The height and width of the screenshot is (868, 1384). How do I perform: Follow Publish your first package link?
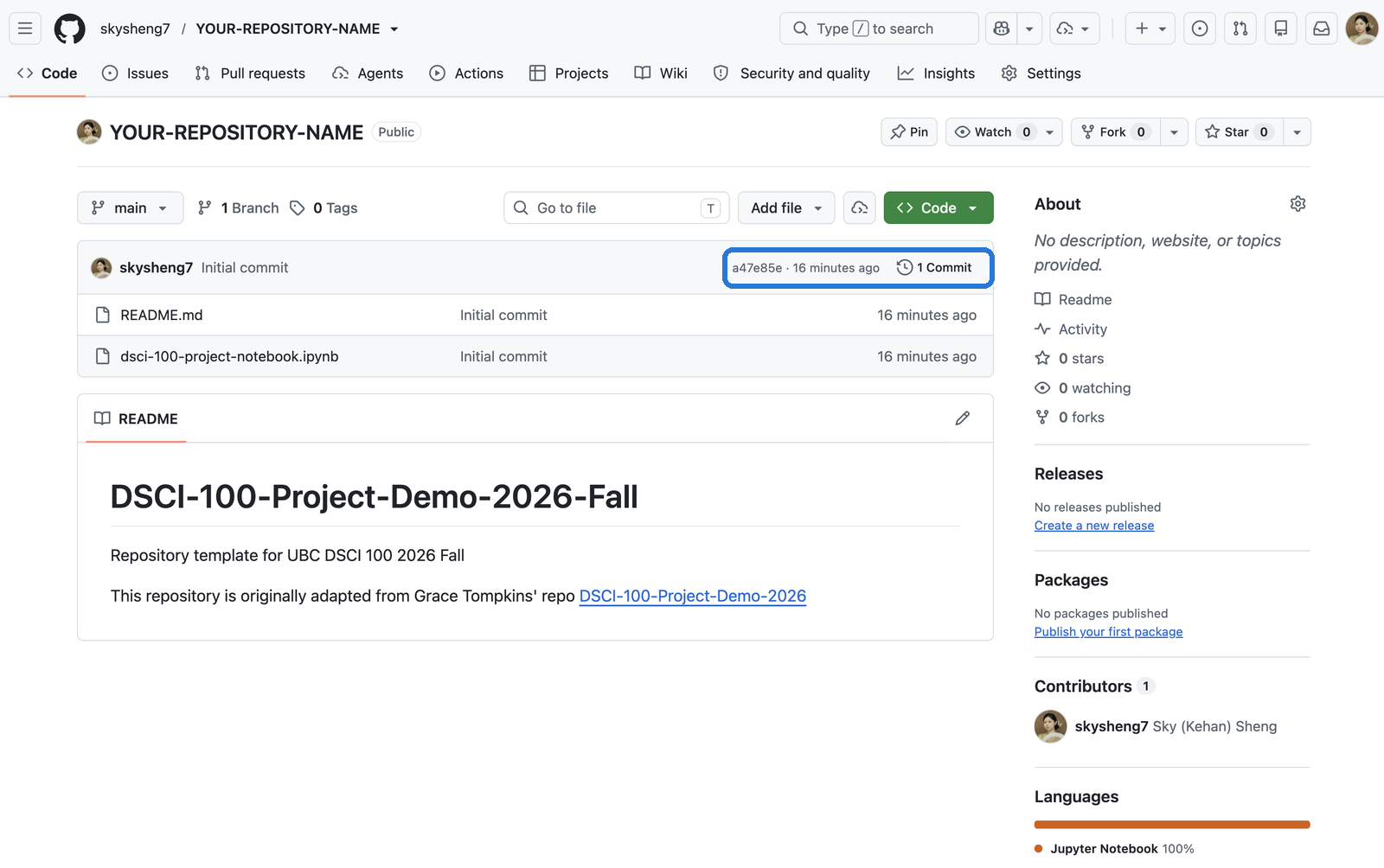pyautogui.click(x=1108, y=632)
